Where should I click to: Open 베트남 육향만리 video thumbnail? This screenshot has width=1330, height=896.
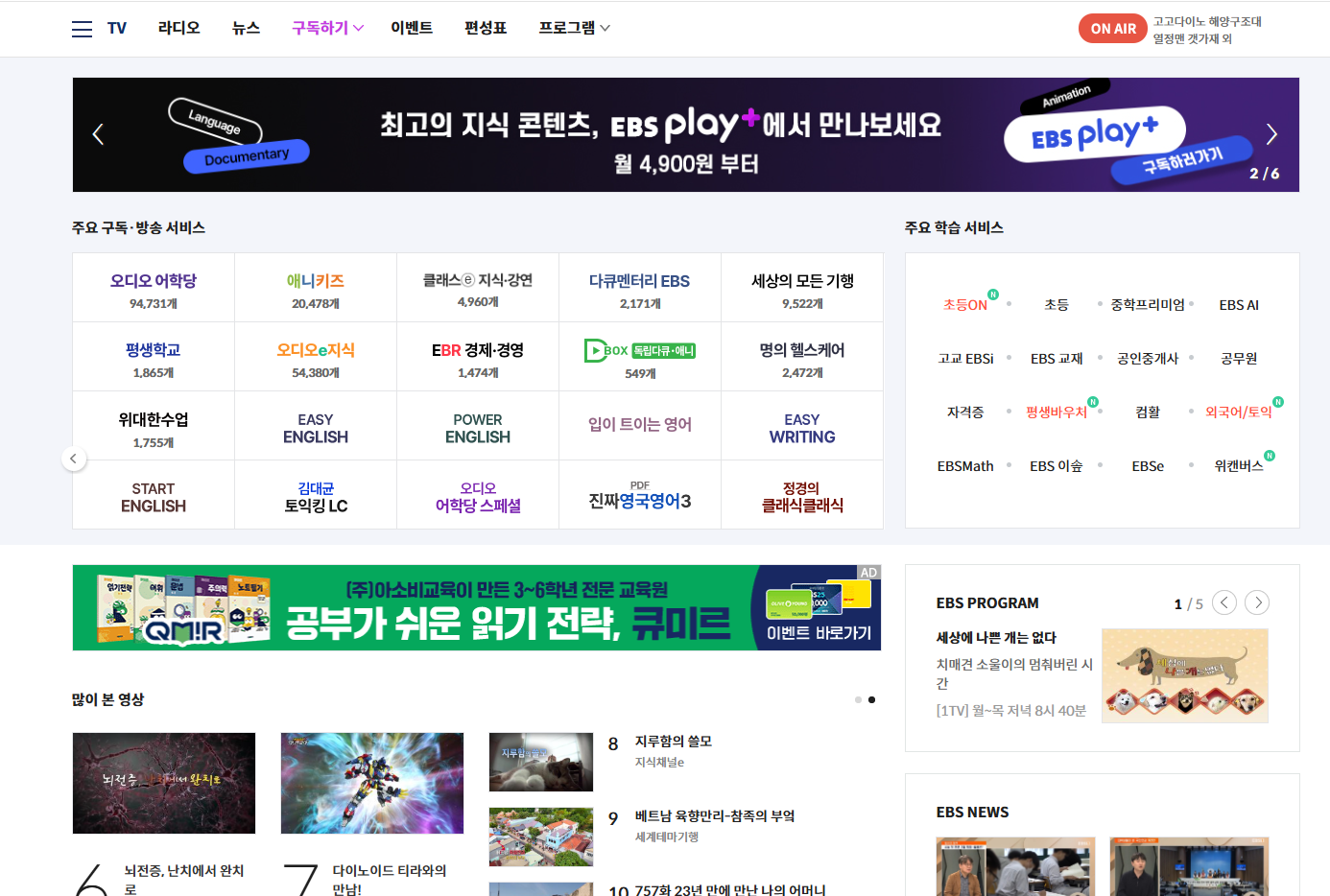tap(541, 837)
